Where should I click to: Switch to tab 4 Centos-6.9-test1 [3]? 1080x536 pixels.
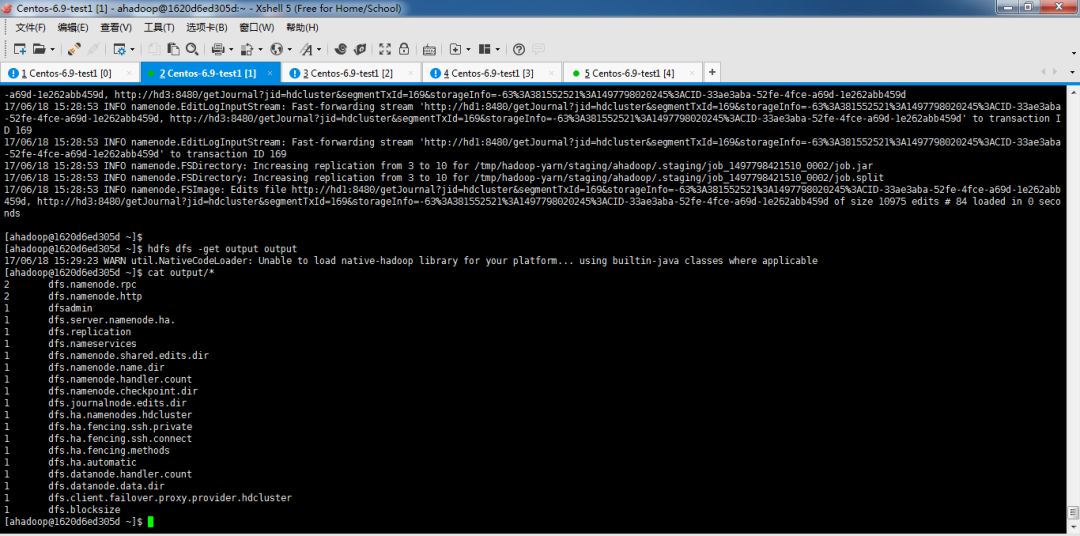pyautogui.click(x=492, y=73)
